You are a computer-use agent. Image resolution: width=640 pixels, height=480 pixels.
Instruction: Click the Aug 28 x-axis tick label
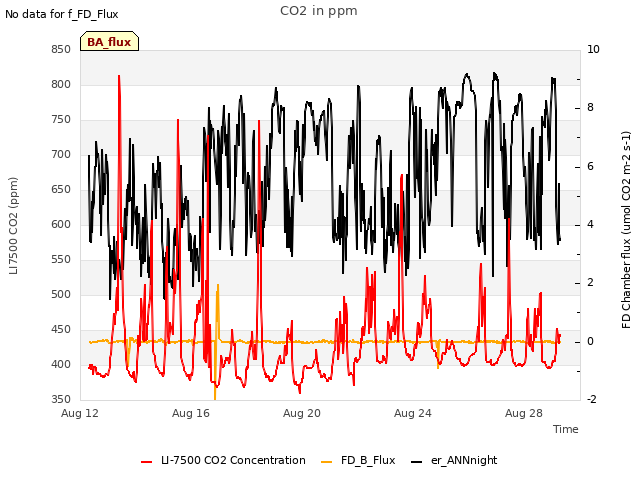524,413
